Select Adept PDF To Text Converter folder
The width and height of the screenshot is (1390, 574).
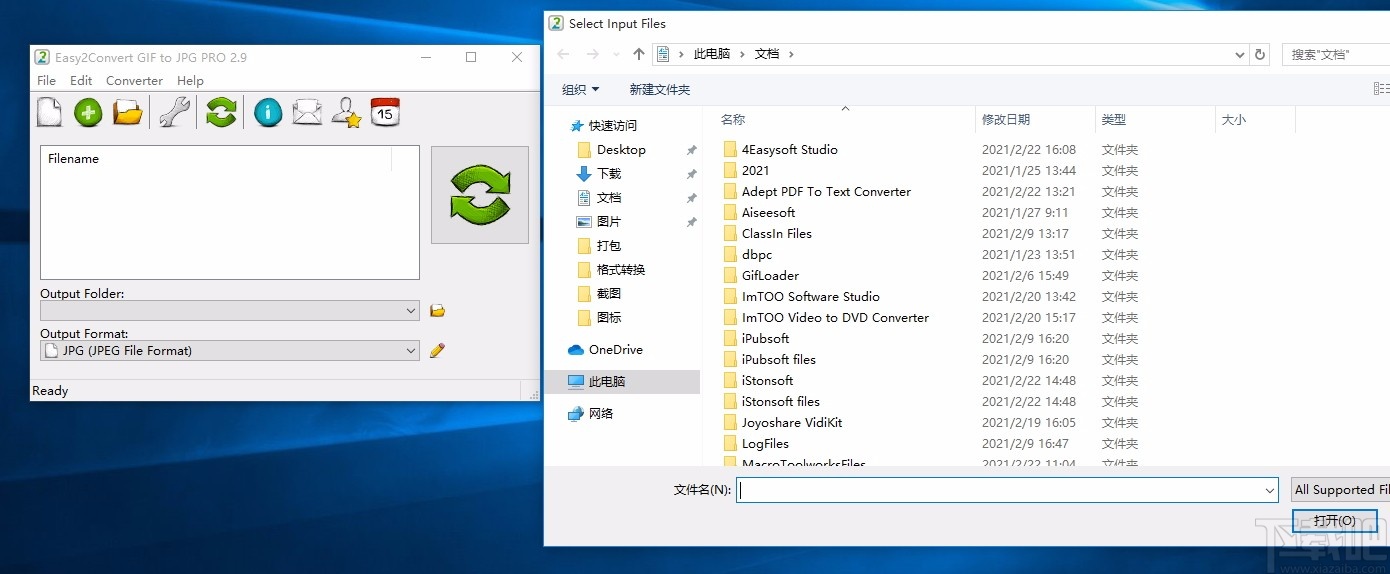826,192
